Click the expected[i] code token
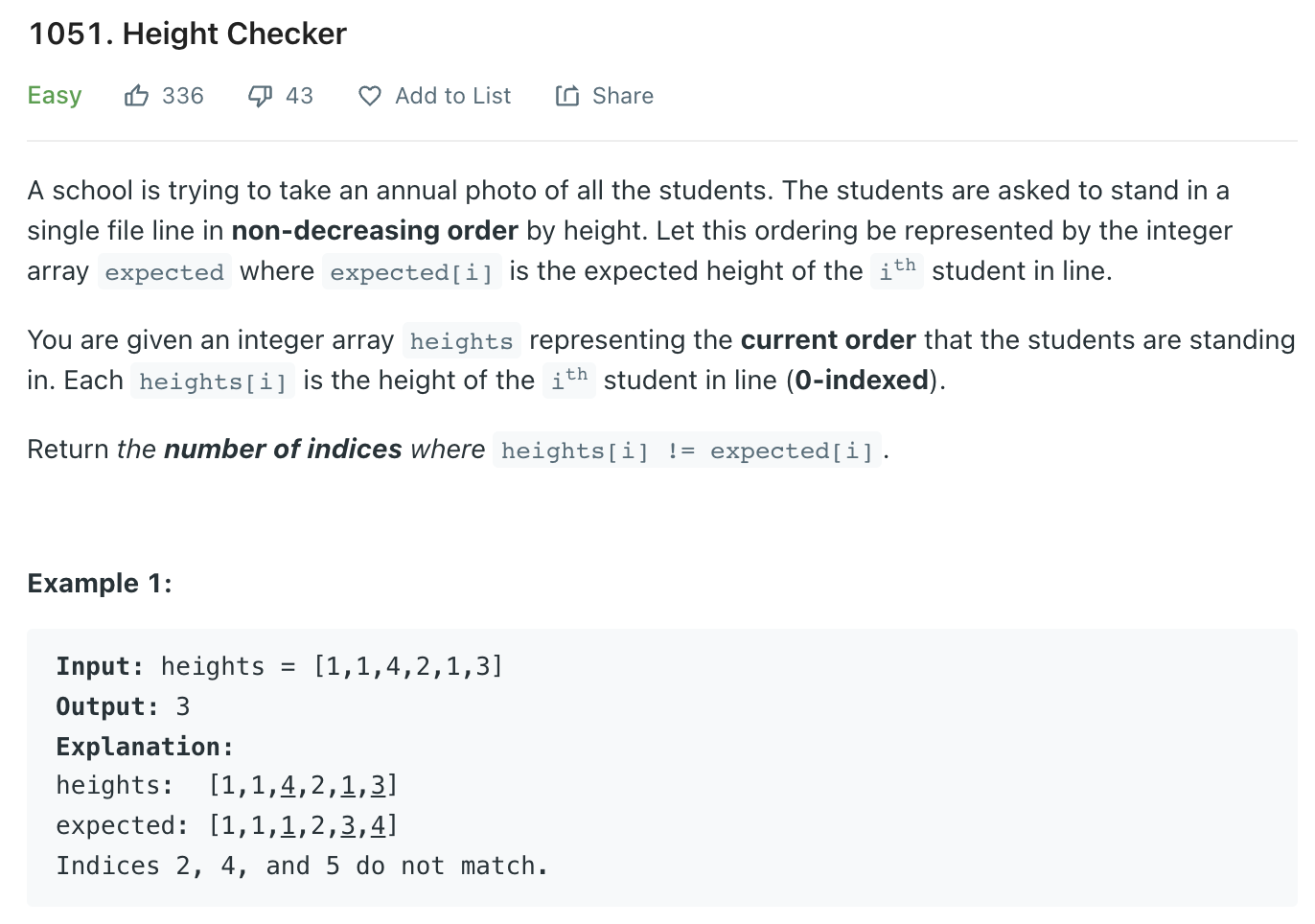 point(411,272)
